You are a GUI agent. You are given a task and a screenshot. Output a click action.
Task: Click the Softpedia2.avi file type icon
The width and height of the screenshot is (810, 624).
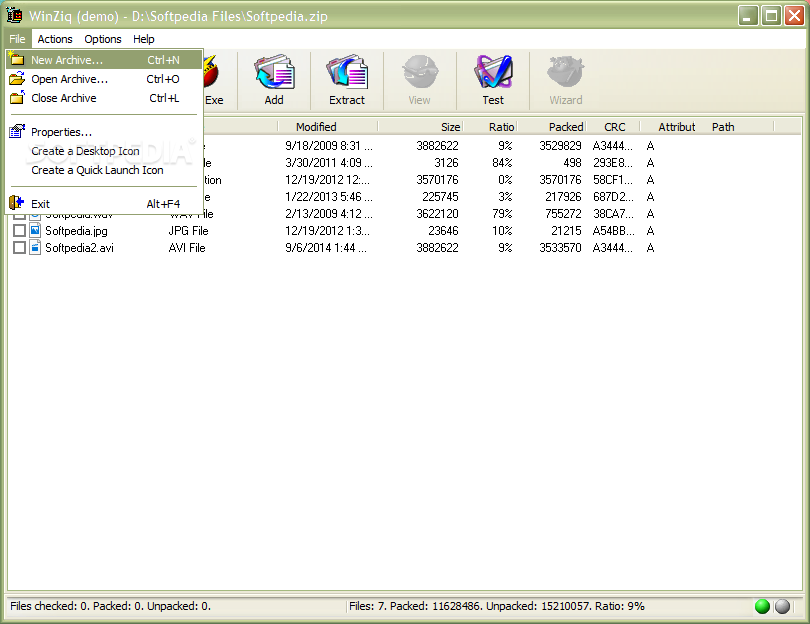click(35, 247)
